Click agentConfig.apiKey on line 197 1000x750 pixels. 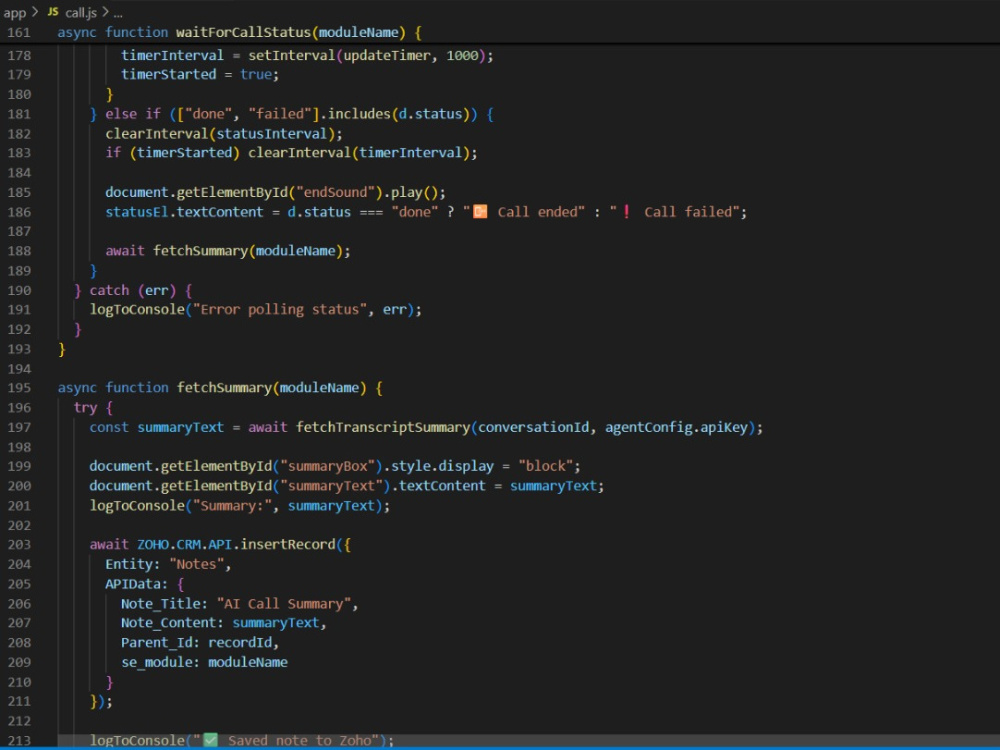677,427
